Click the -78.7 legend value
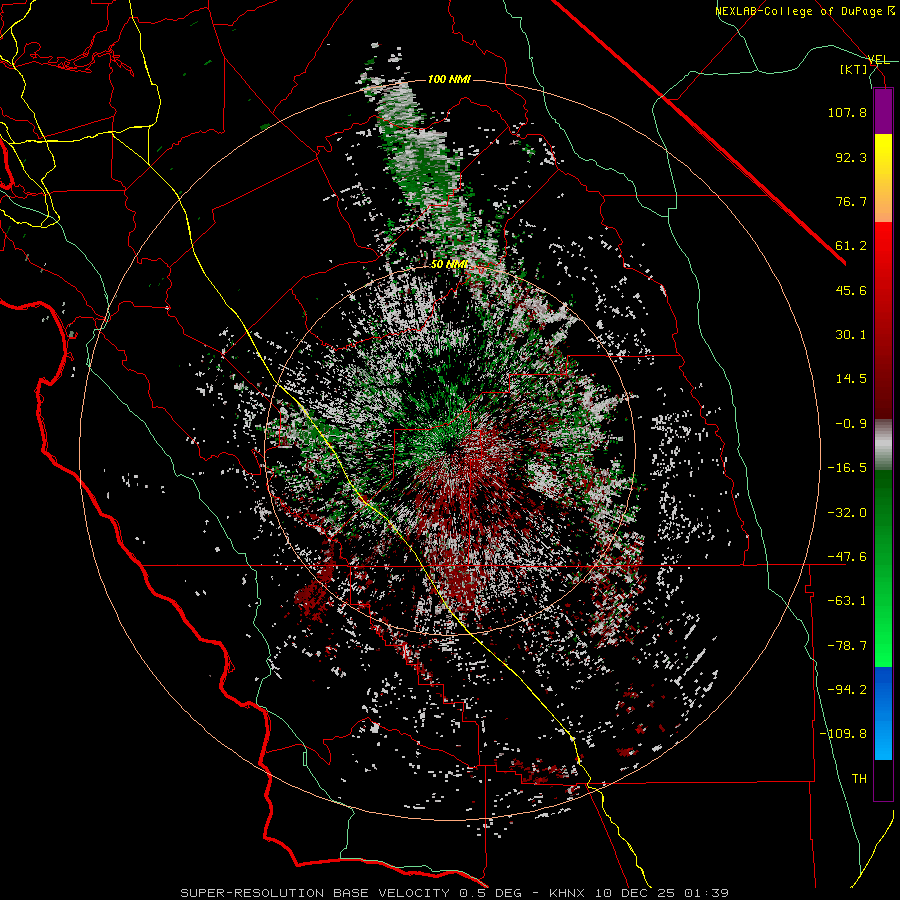 coord(847,645)
